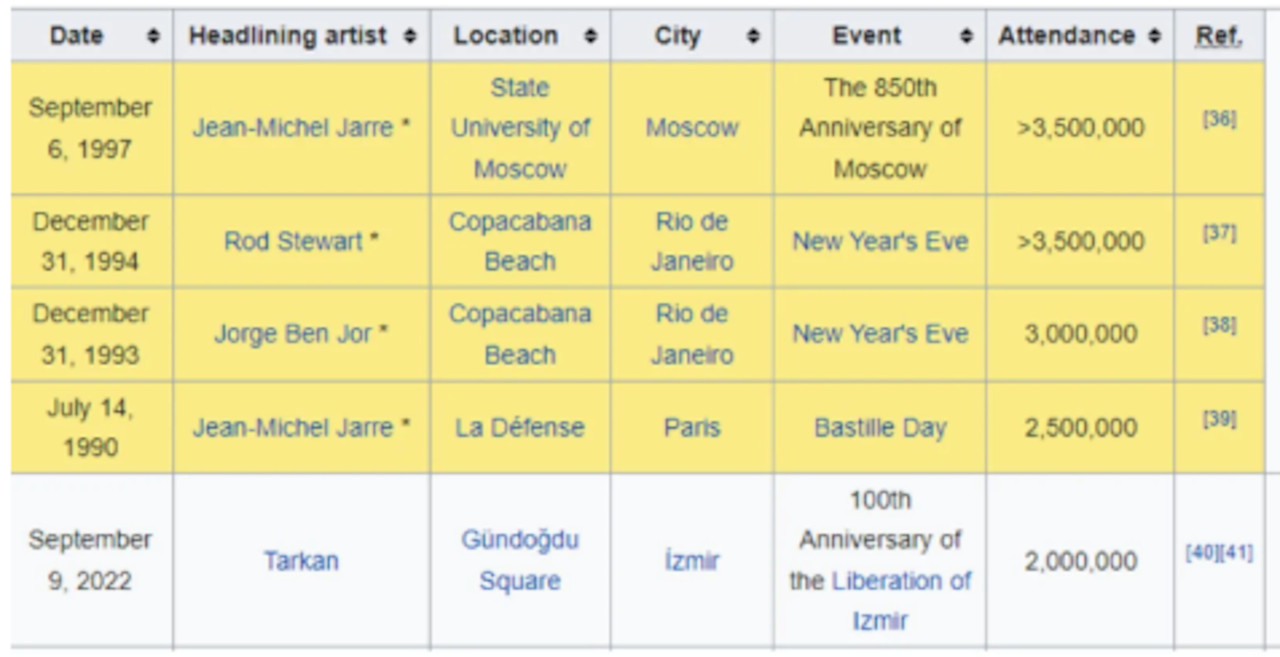The width and height of the screenshot is (1280, 657).
Task: Open the Rod Stewart artist link
Action: [293, 242]
